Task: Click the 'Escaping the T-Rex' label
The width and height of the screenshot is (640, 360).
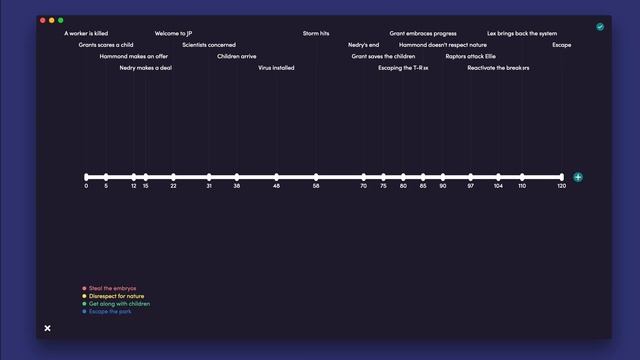Action: [x=403, y=68]
